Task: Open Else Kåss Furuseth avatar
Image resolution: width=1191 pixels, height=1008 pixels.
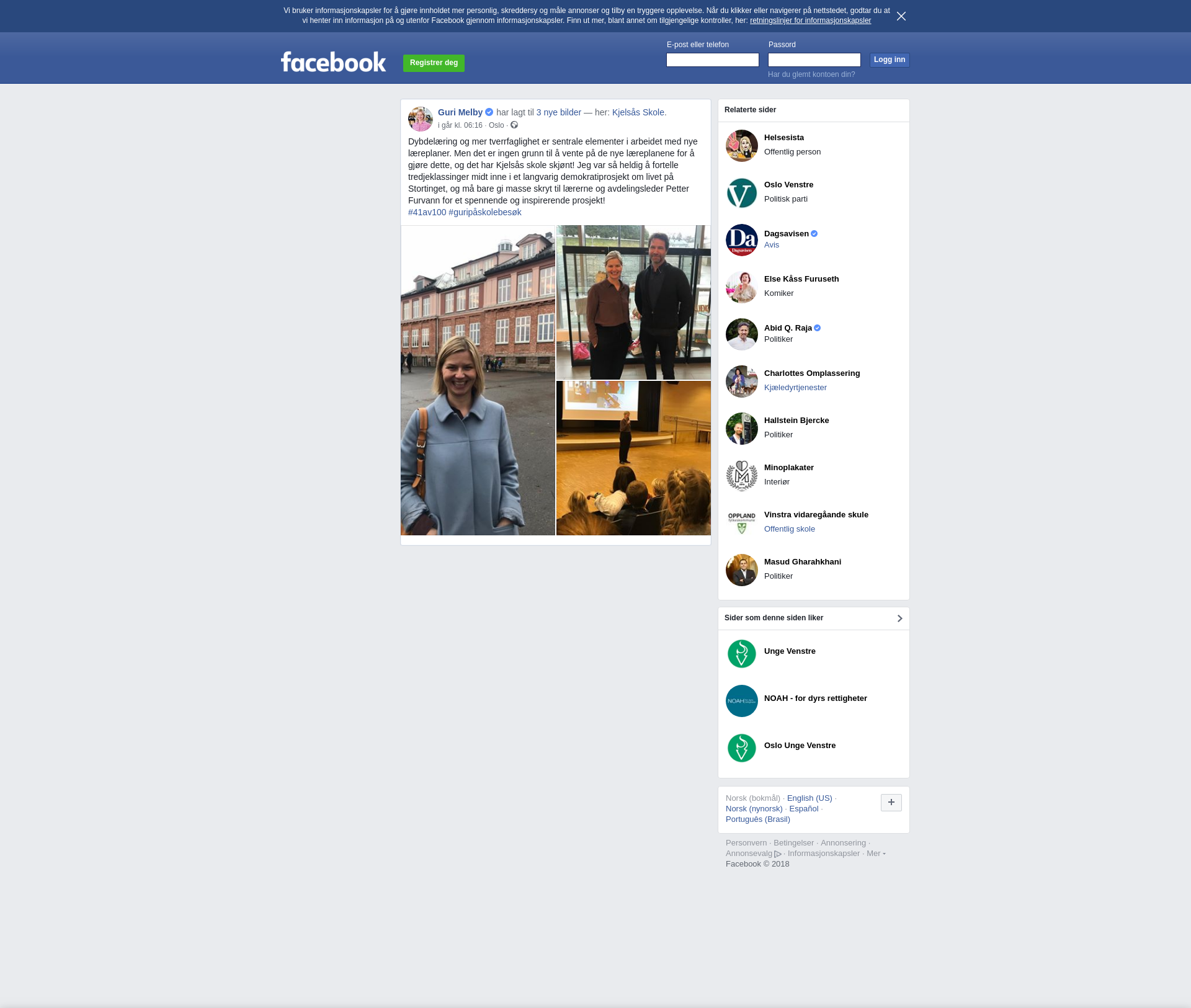Action: [742, 287]
